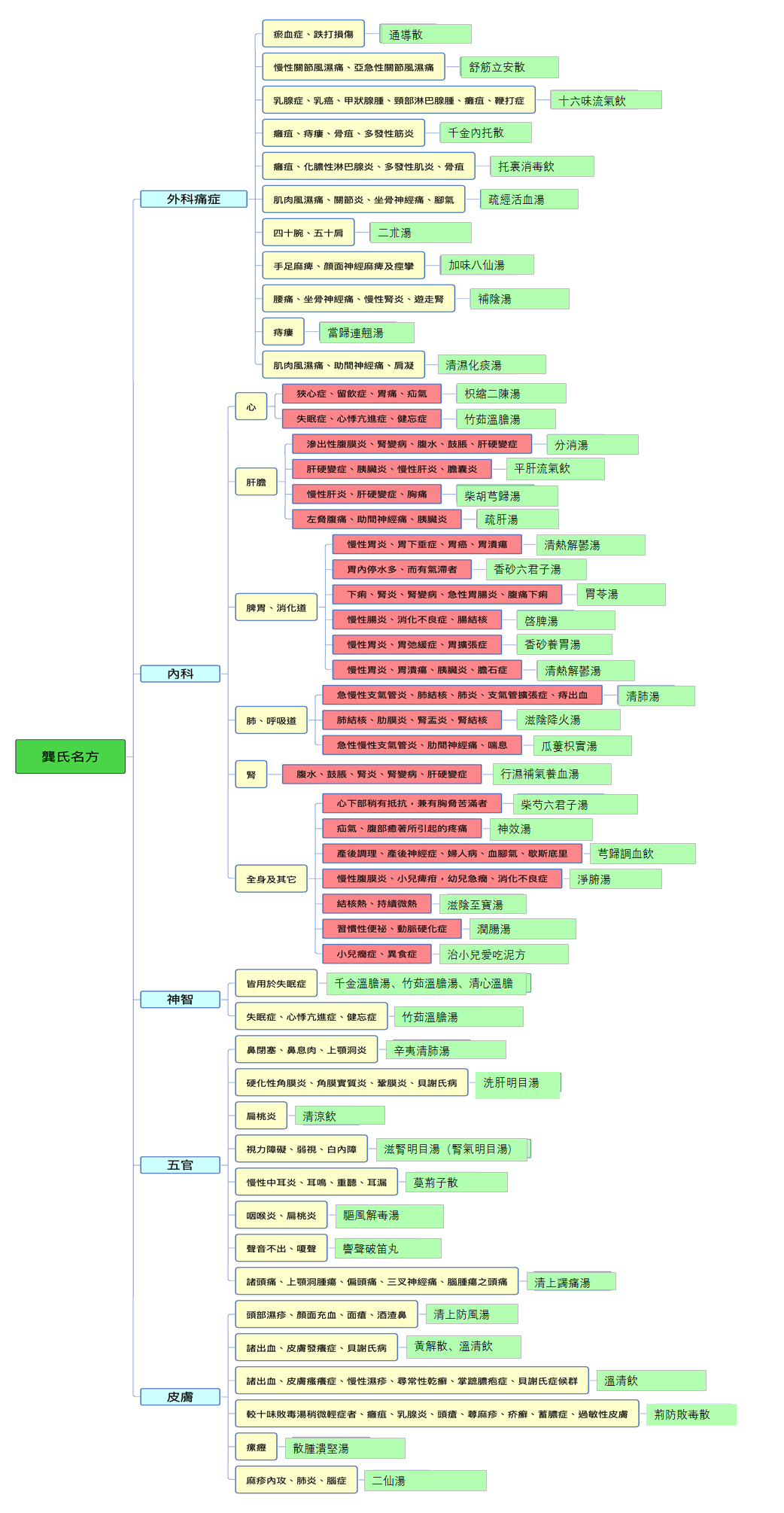
Task: Click the 全身及其它 node
Action: click(271, 879)
